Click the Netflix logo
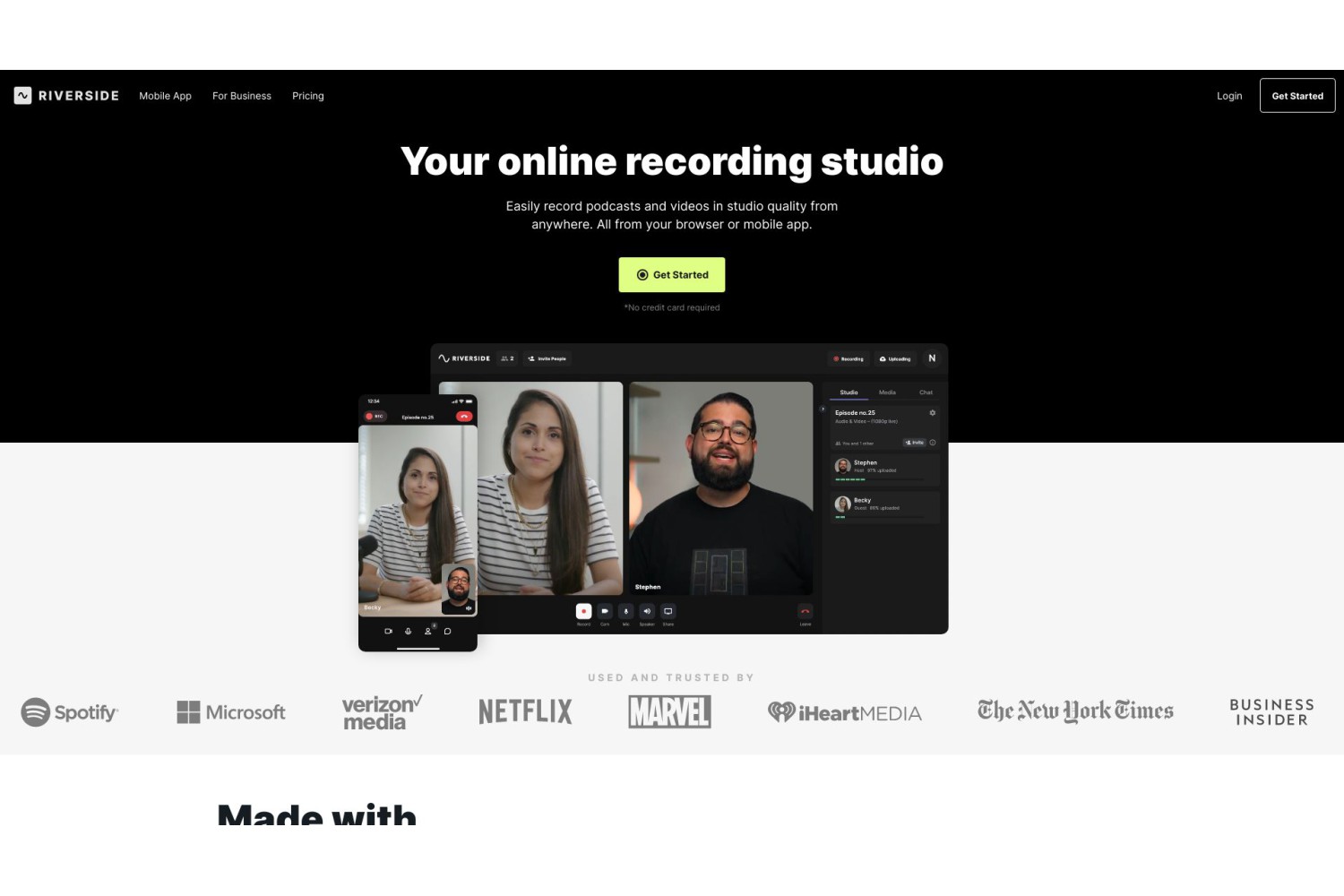The width and height of the screenshot is (1344, 896). click(x=525, y=712)
